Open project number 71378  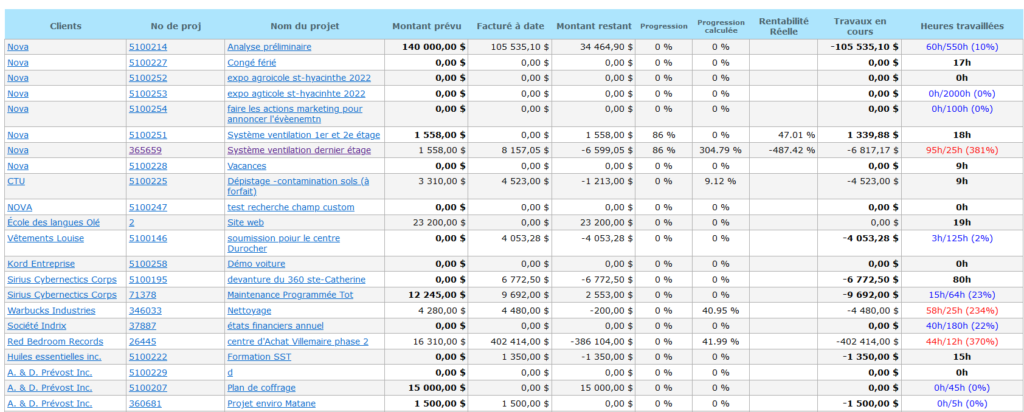[142, 295]
